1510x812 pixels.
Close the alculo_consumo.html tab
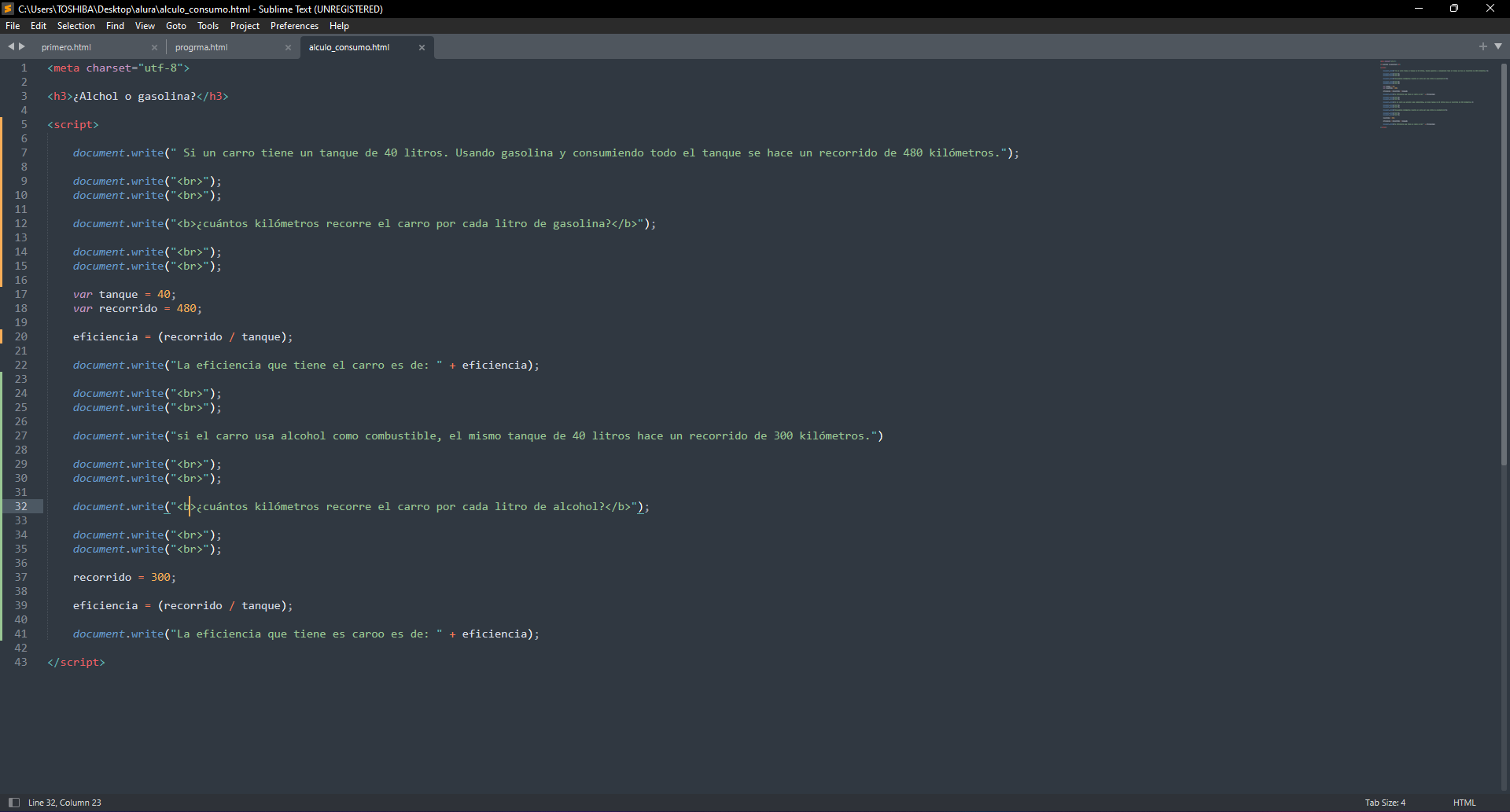(x=422, y=48)
